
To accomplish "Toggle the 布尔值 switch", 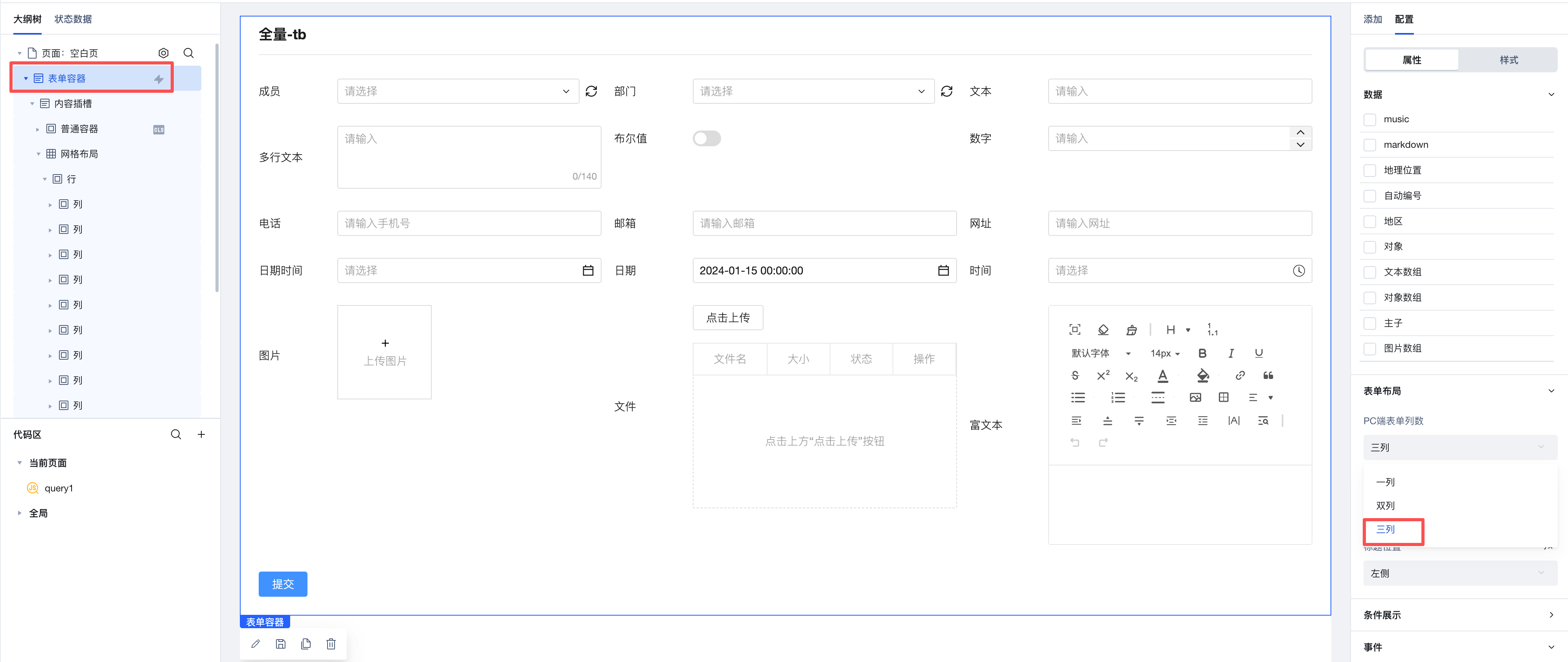I will (707, 138).
